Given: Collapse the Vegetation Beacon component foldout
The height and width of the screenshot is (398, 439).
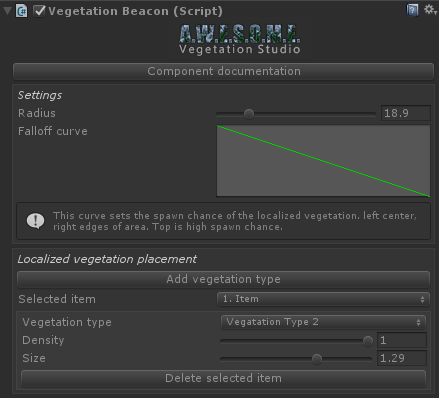Looking at the screenshot, I should (x=7, y=11).
